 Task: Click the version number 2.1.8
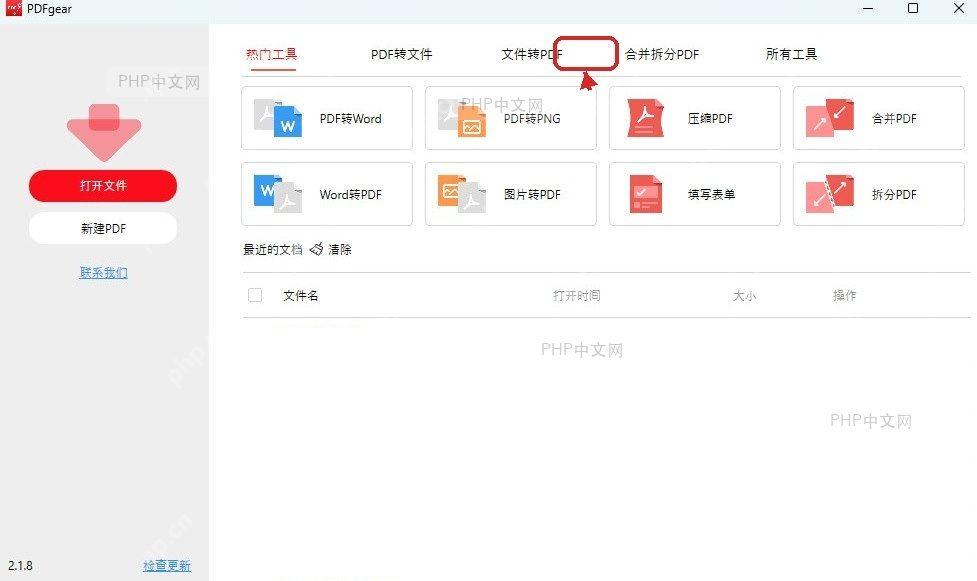(x=20, y=565)
